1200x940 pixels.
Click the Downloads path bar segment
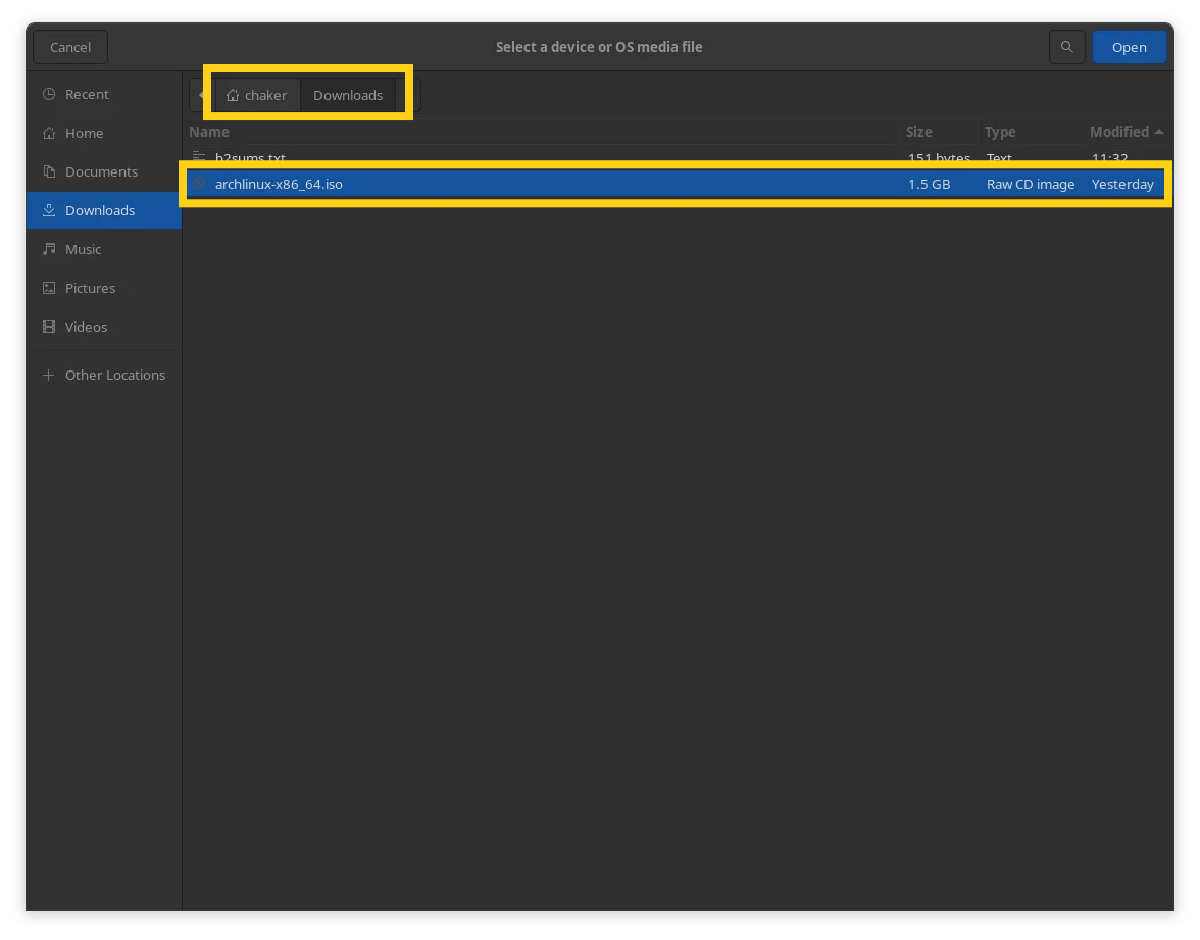(x=348, y=95)
